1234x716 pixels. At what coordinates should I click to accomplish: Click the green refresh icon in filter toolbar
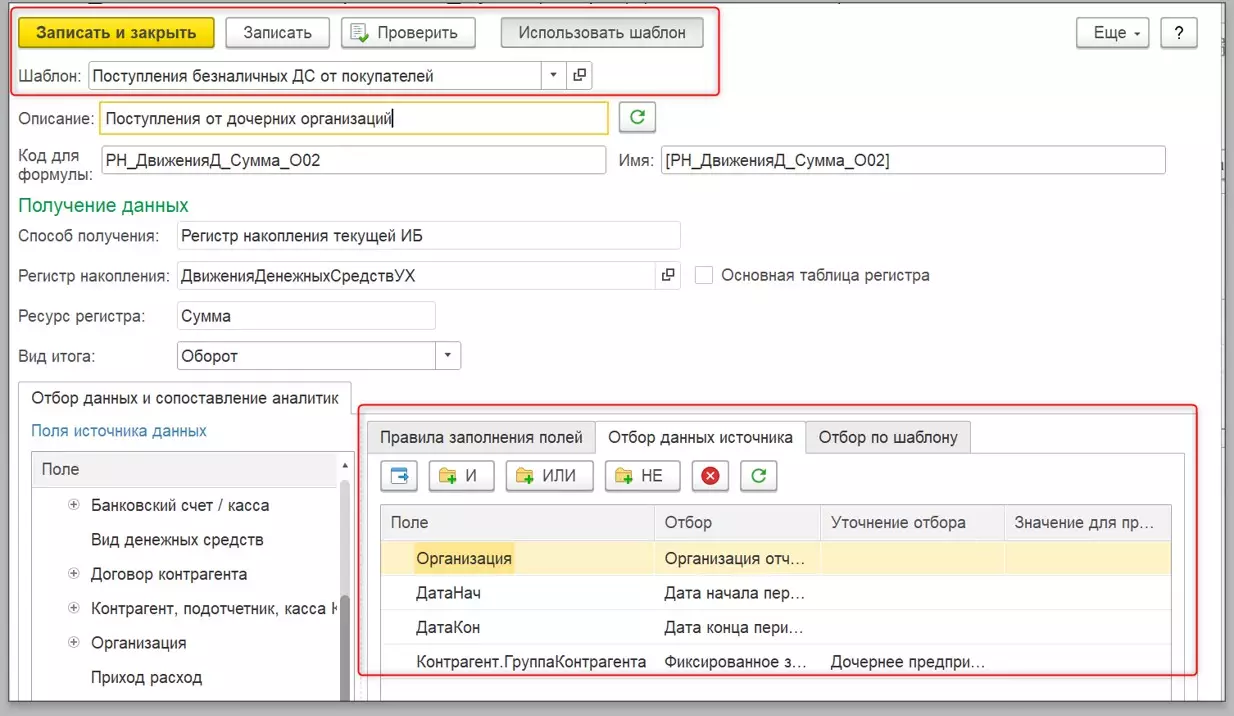tap(758, 476)
